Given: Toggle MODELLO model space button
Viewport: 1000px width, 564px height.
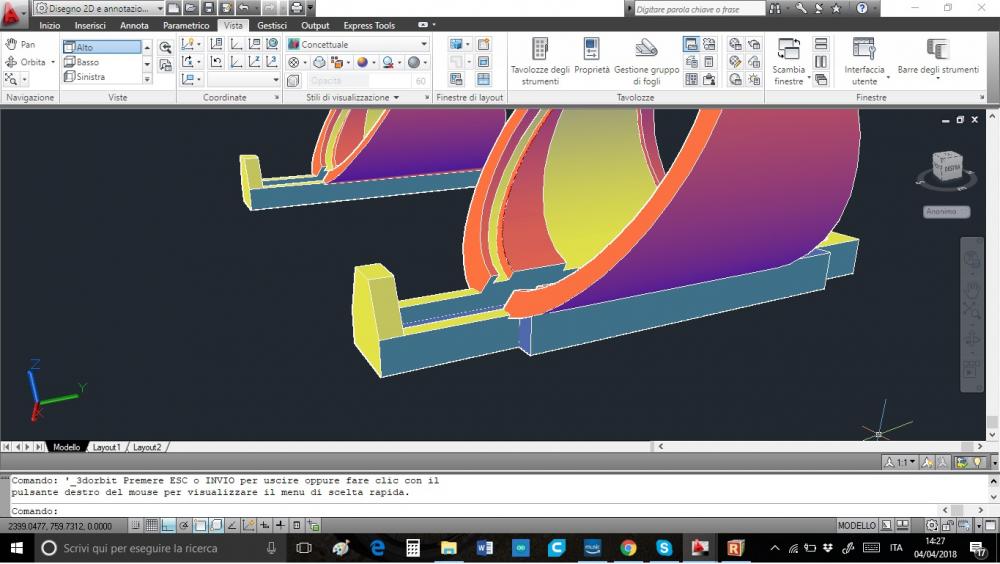Looking at the screenshot, I should 856,525.
